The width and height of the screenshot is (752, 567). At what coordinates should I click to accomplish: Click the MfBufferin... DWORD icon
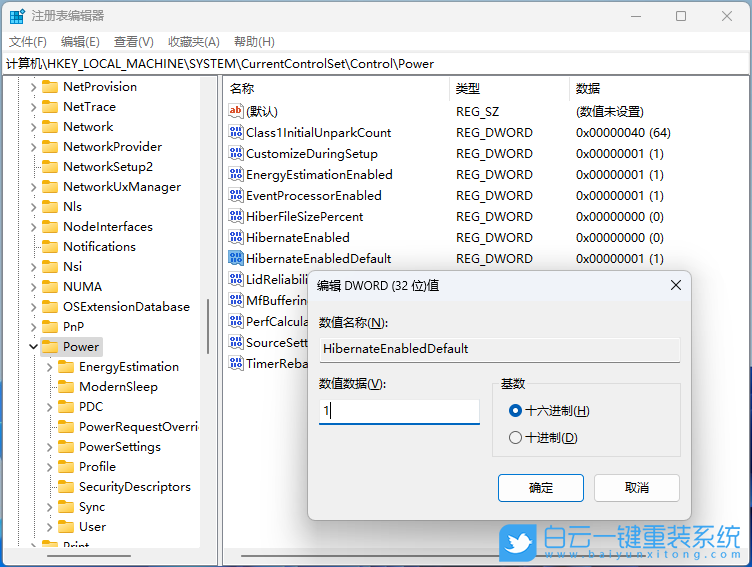[235, 300]
